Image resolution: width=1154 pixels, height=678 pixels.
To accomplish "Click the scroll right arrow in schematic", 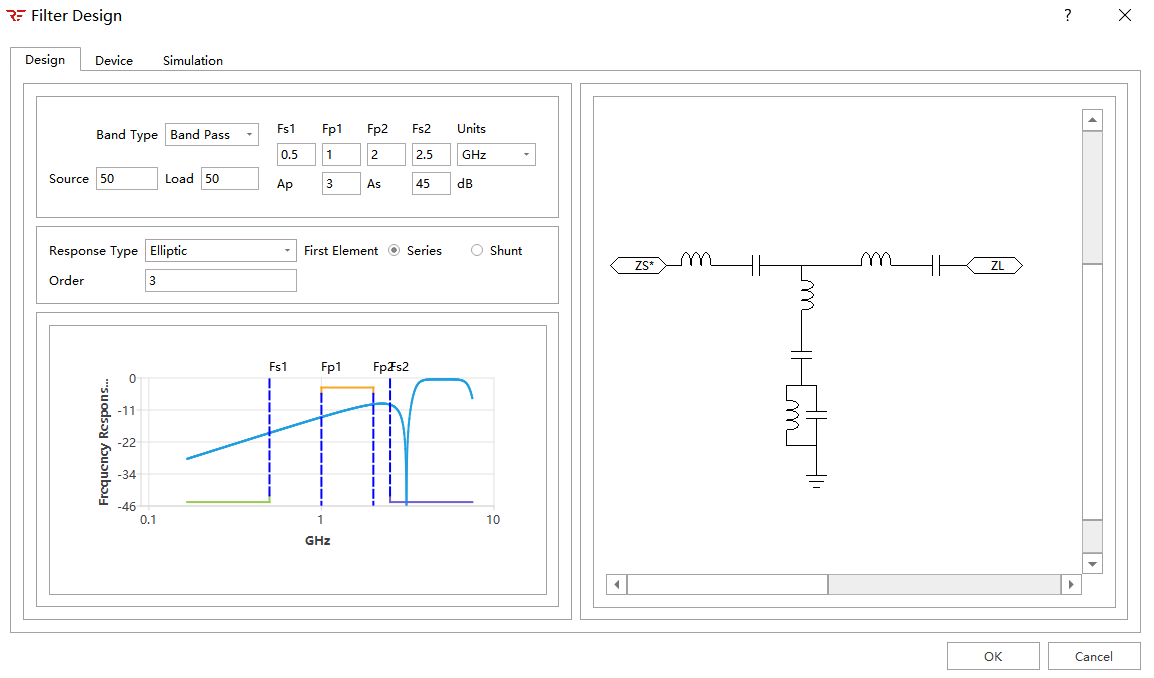I will (1072, 585).
